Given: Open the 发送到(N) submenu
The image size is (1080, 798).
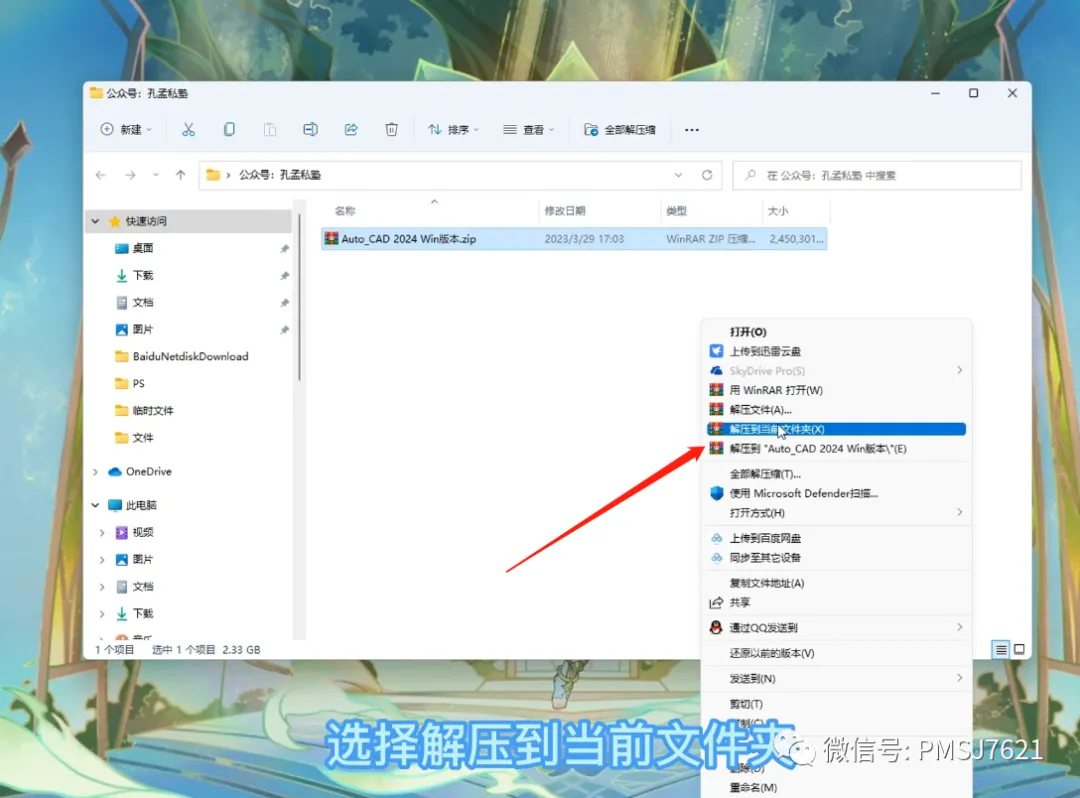Looking at the screenshot, I should pyautogui.click(x=836, y=678).
